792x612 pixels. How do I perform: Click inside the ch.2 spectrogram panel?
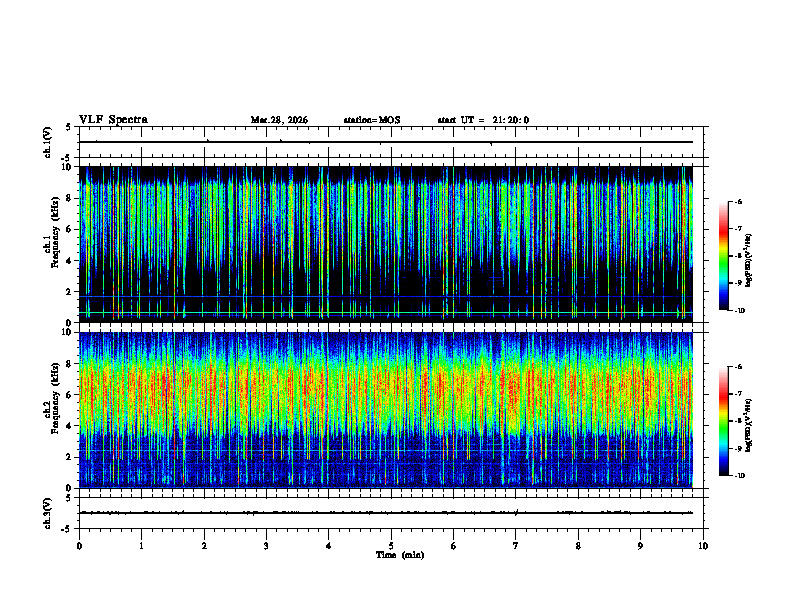click(386, 410)
